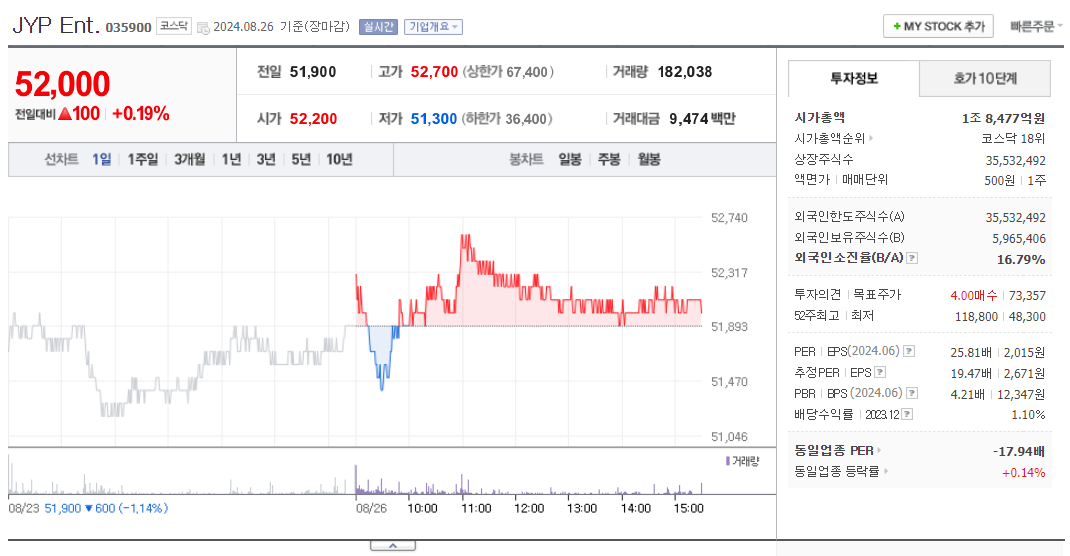Click the trading volume 182,038
The image size is (1070, 556).
pyautogui.click(x=684, y=72)
